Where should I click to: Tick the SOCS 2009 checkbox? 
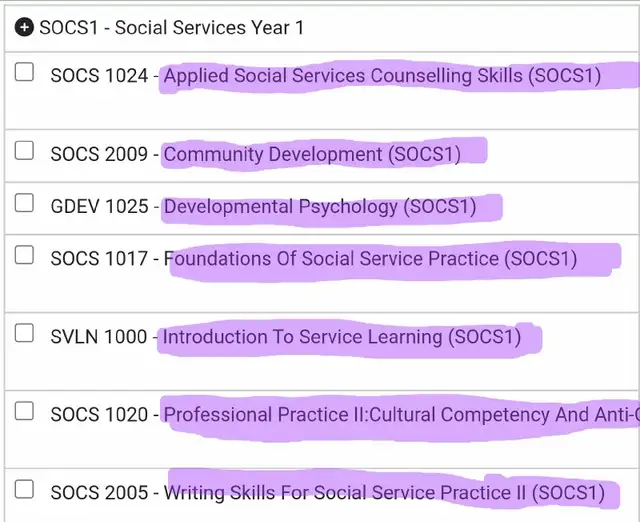[25, 151]
